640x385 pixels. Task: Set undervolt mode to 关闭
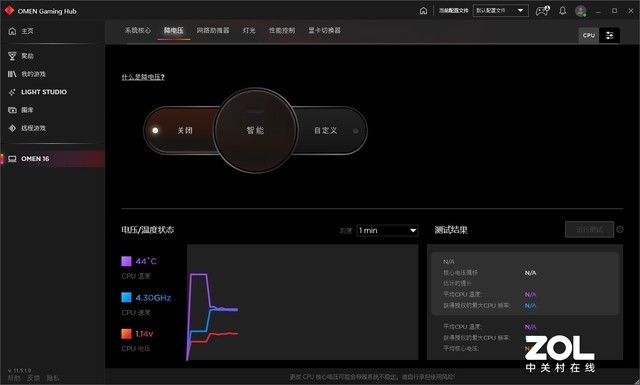[184, 131]
